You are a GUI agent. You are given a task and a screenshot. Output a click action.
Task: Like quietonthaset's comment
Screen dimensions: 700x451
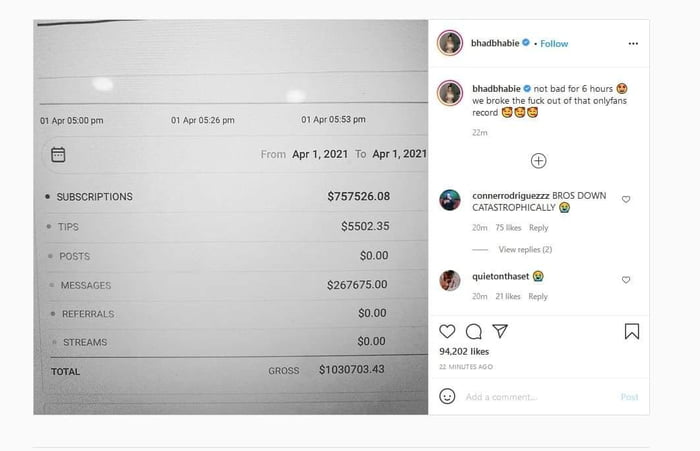(626, 279)
